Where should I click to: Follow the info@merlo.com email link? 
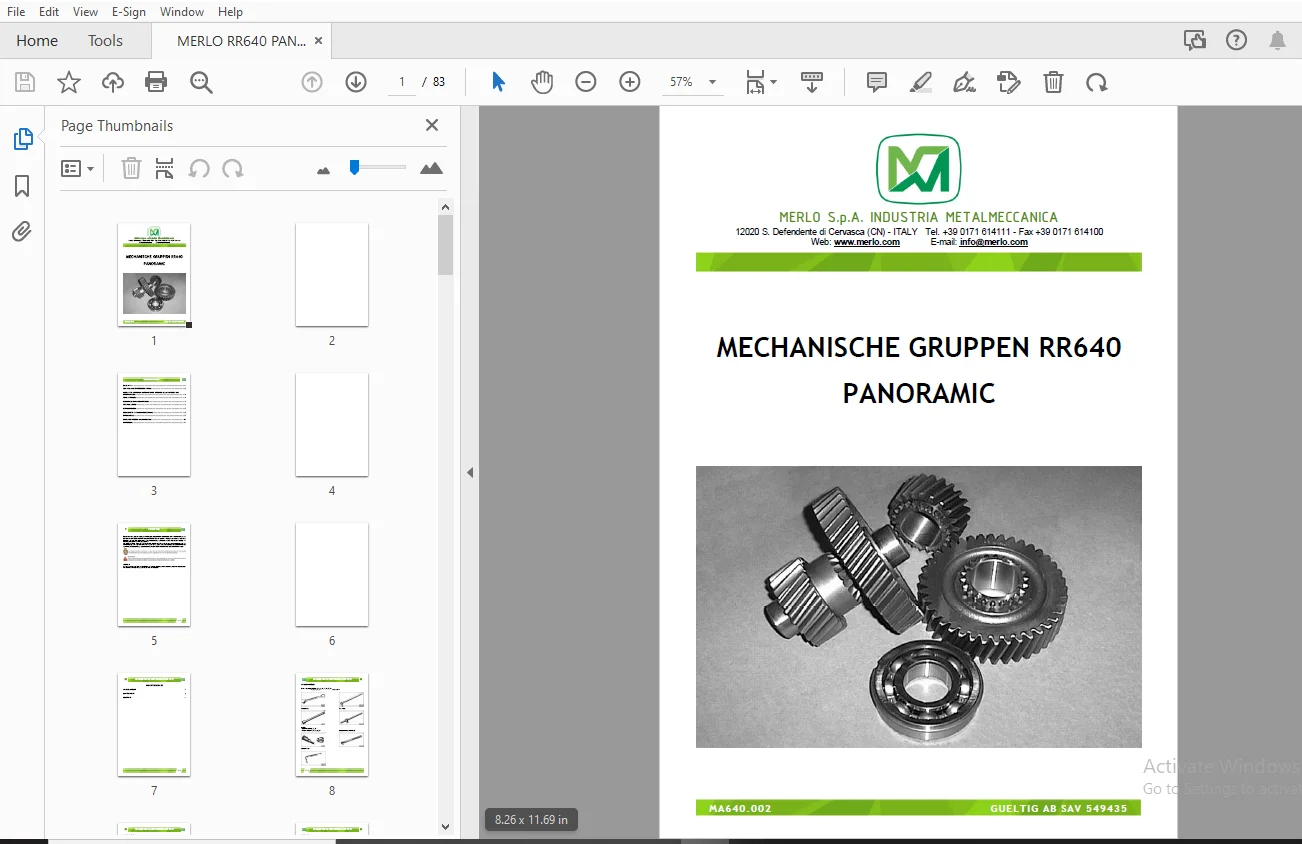click(x=994, y=242)
